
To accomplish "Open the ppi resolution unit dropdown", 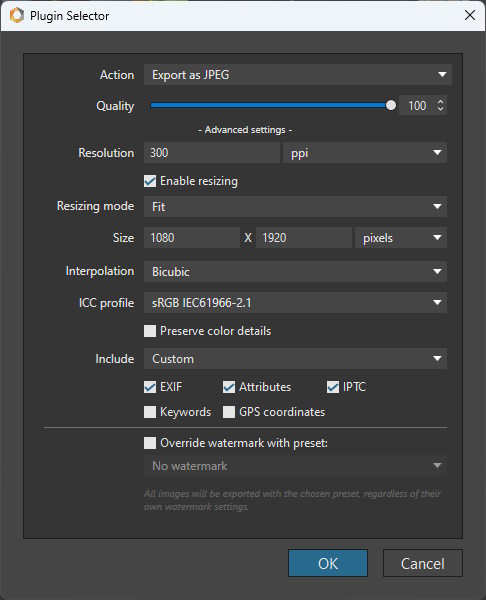I will coord(365,153).
